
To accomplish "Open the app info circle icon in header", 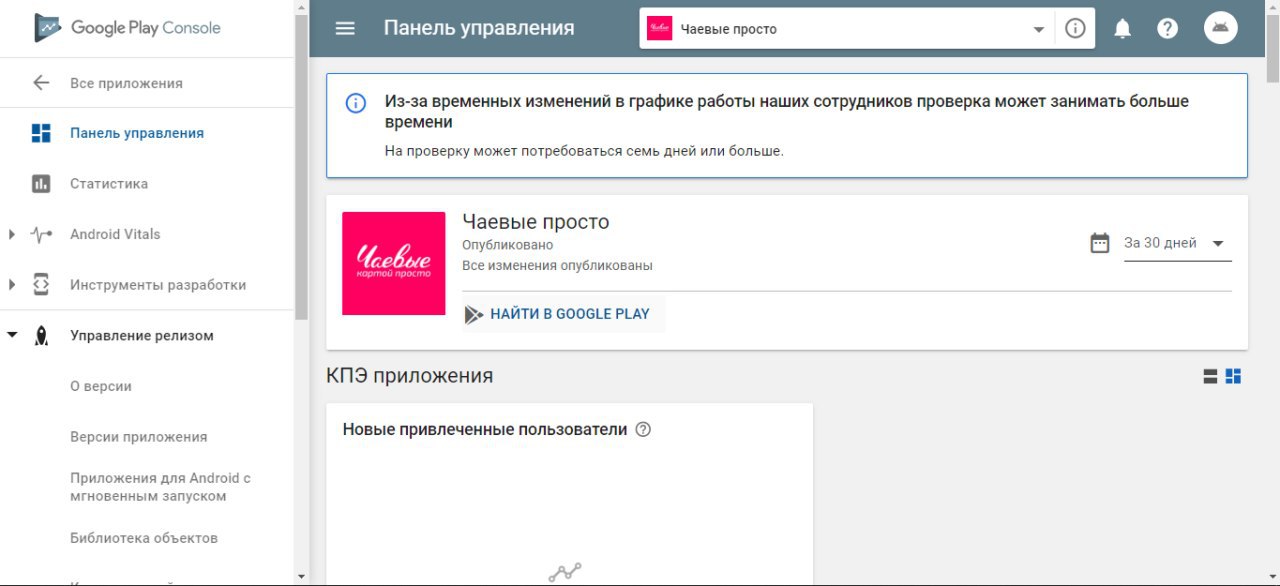I will pyautogui.click(x=1075, y=28).
